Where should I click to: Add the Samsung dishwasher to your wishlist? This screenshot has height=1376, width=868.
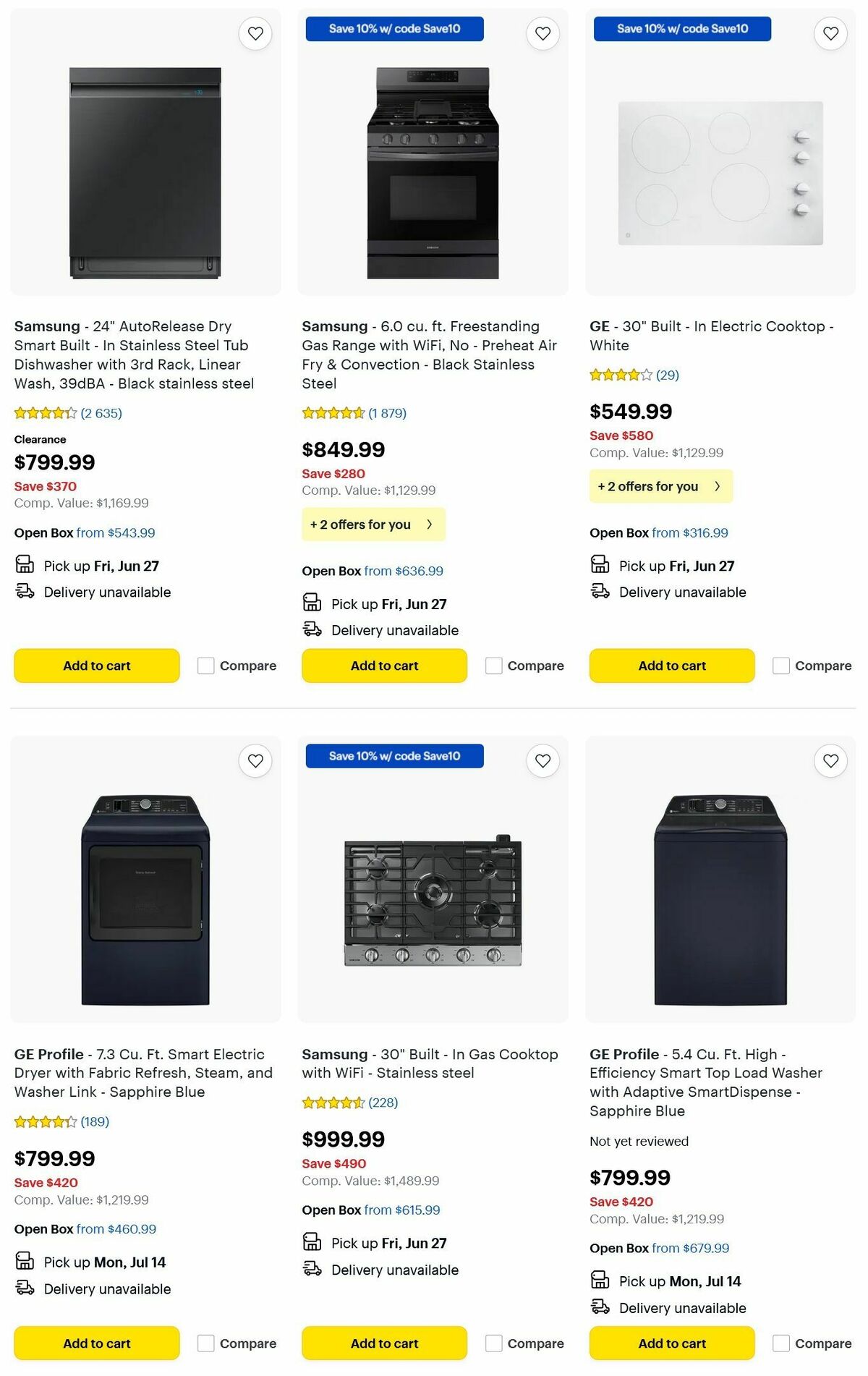[x=255, y=33]
